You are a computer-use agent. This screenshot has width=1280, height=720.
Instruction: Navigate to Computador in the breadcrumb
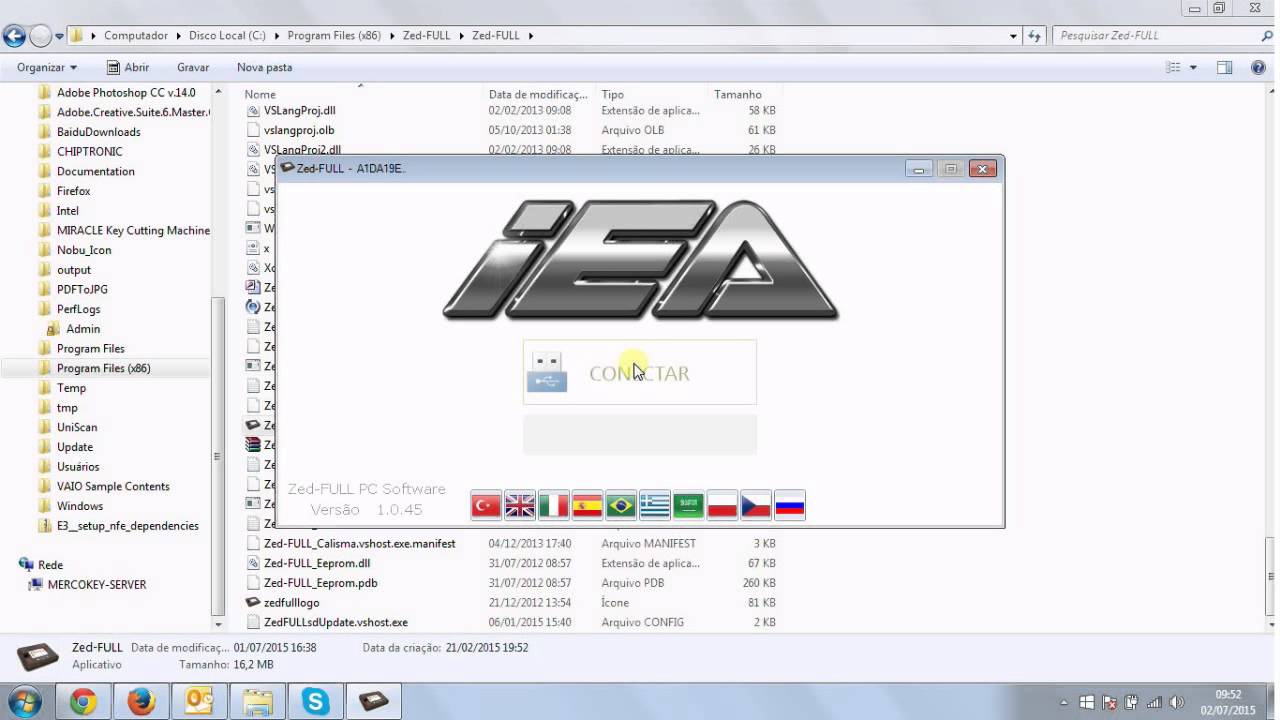point(136,36)
